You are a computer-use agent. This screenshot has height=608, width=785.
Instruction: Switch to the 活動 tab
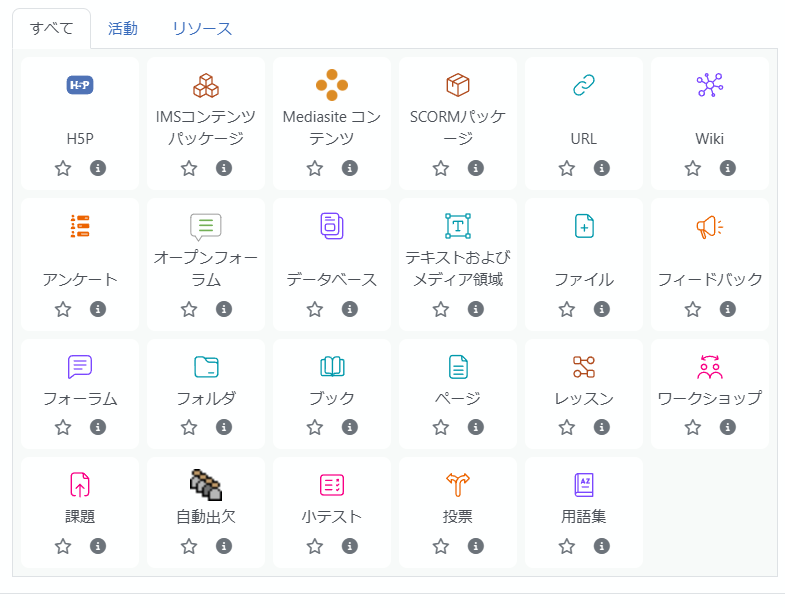click(x=123, y=29)
